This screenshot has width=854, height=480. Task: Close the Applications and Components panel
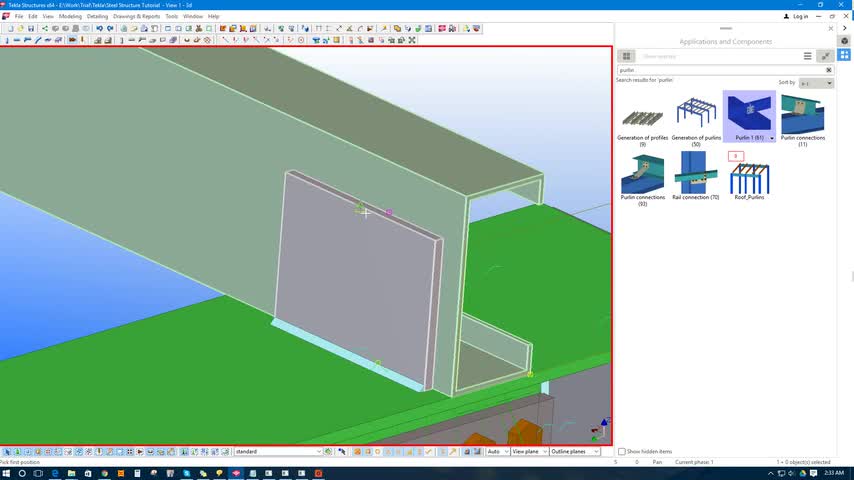pos(831,28)
